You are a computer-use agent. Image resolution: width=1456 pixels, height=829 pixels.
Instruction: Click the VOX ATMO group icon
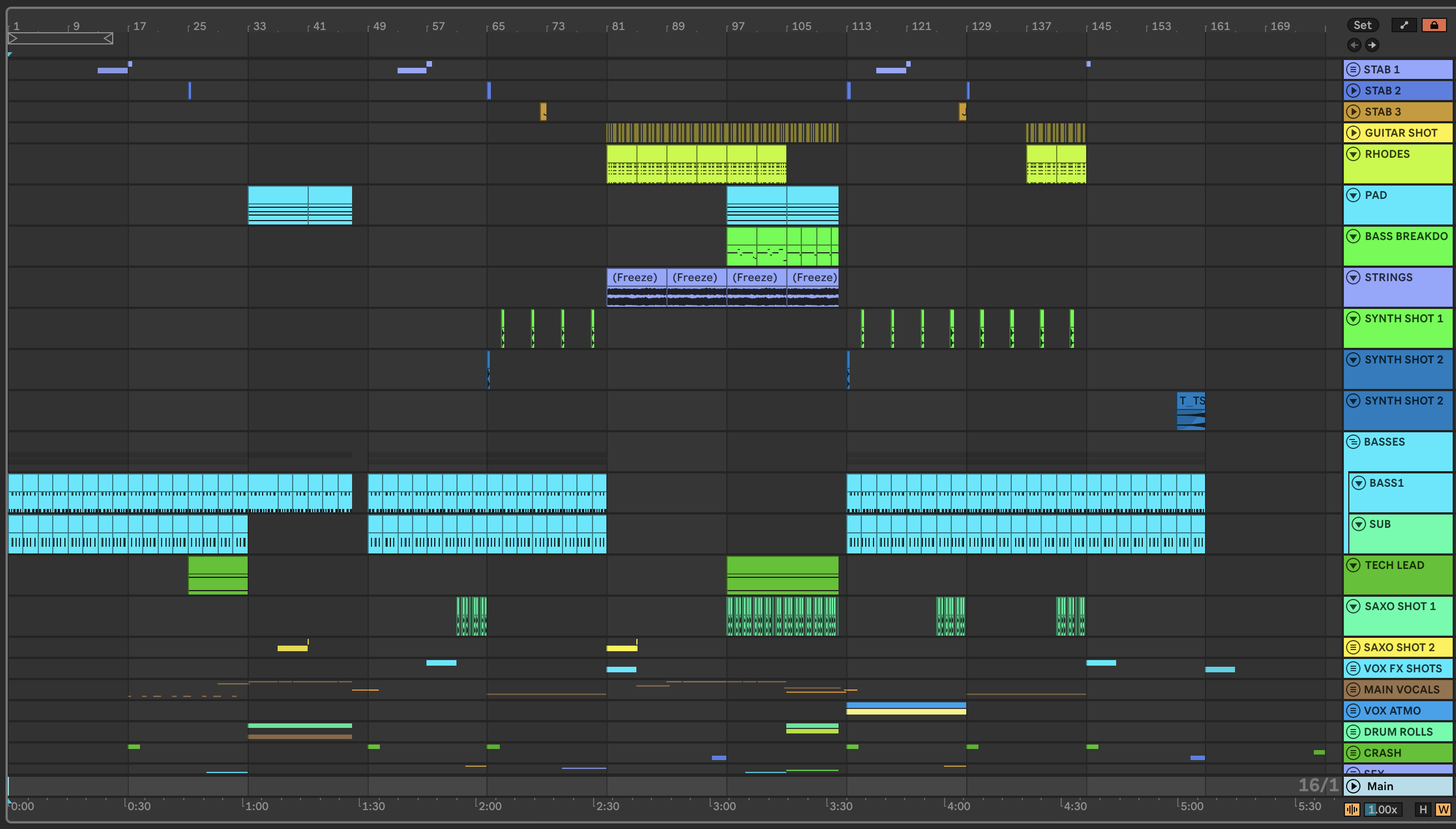1353,711
